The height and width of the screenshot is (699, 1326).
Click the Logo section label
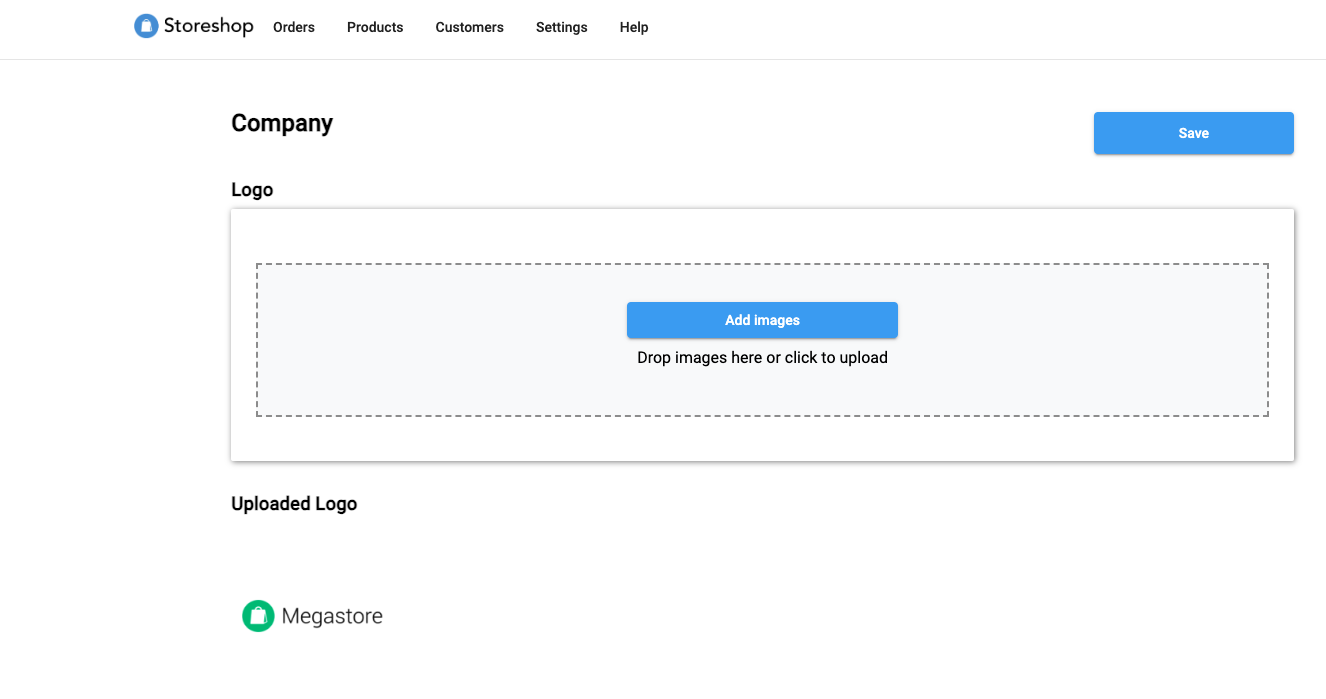[252, 190]
